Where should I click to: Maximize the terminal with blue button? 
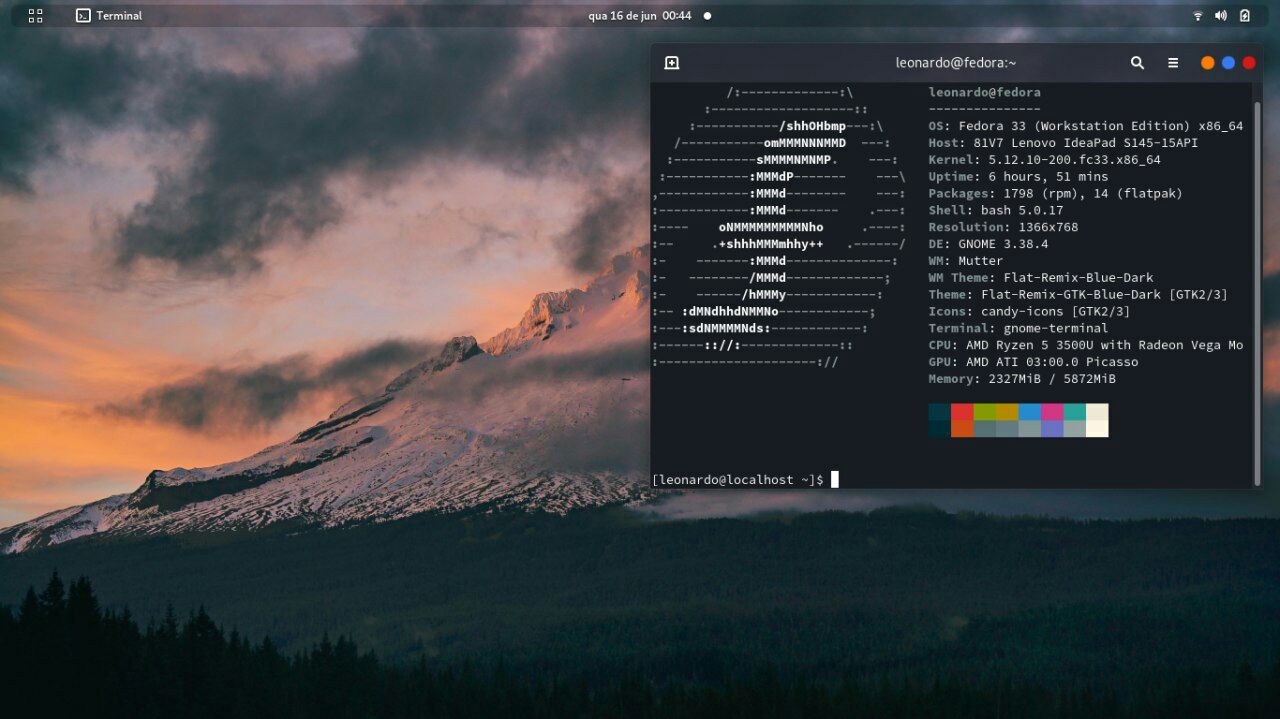pyautogui.click(x=1228, y=62)
